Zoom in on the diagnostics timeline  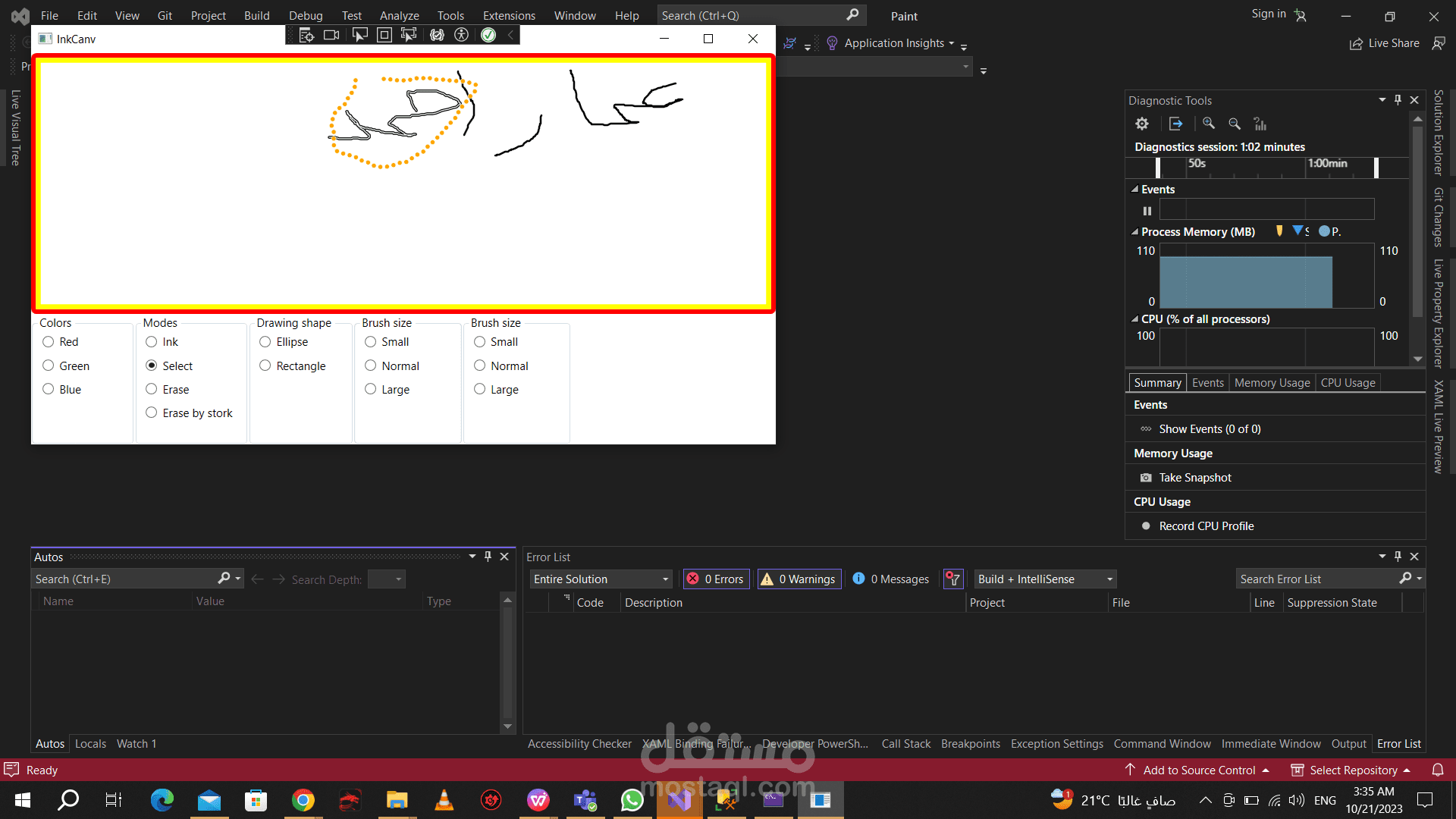(1209, 124)
